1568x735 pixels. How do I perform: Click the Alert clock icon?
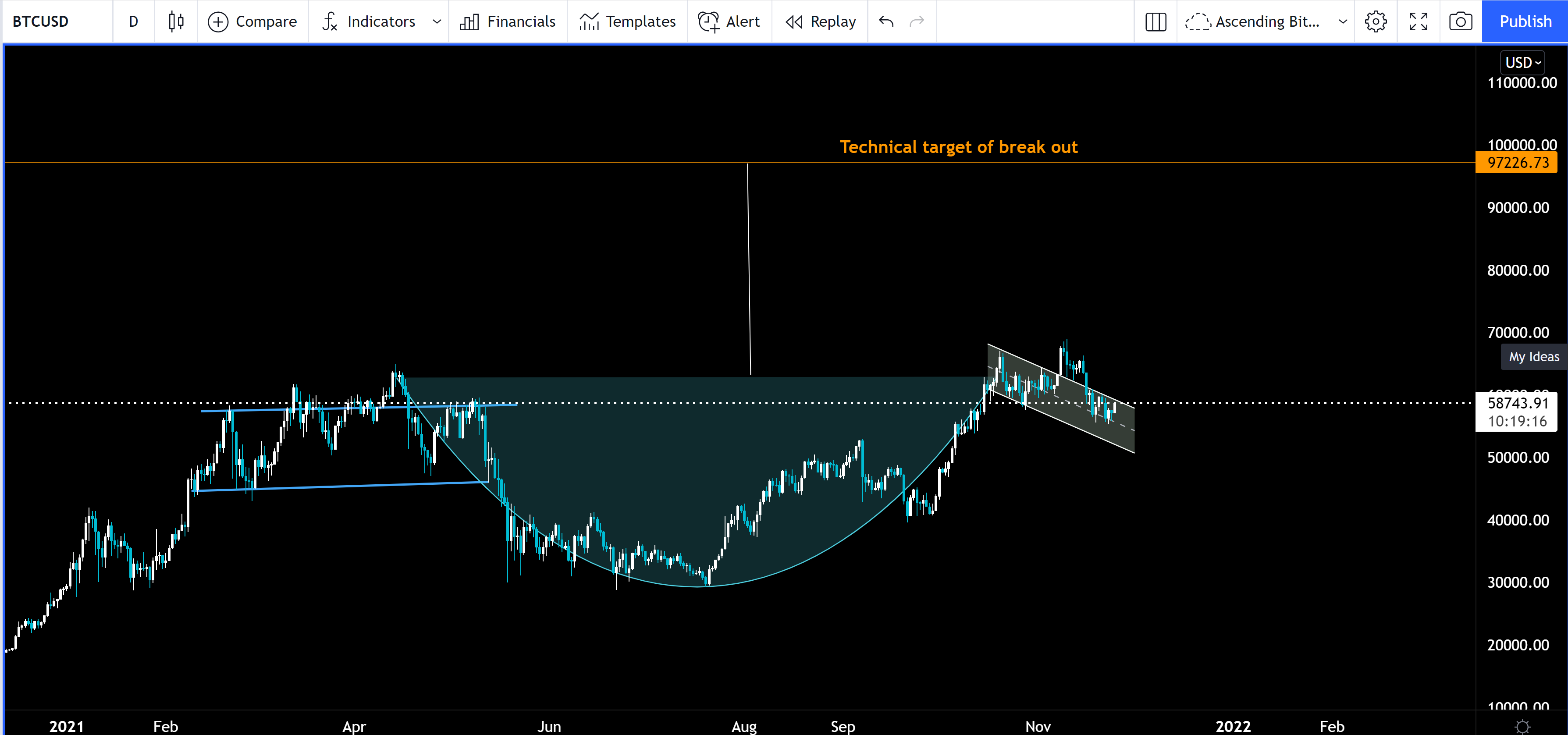tap(708, 22)
